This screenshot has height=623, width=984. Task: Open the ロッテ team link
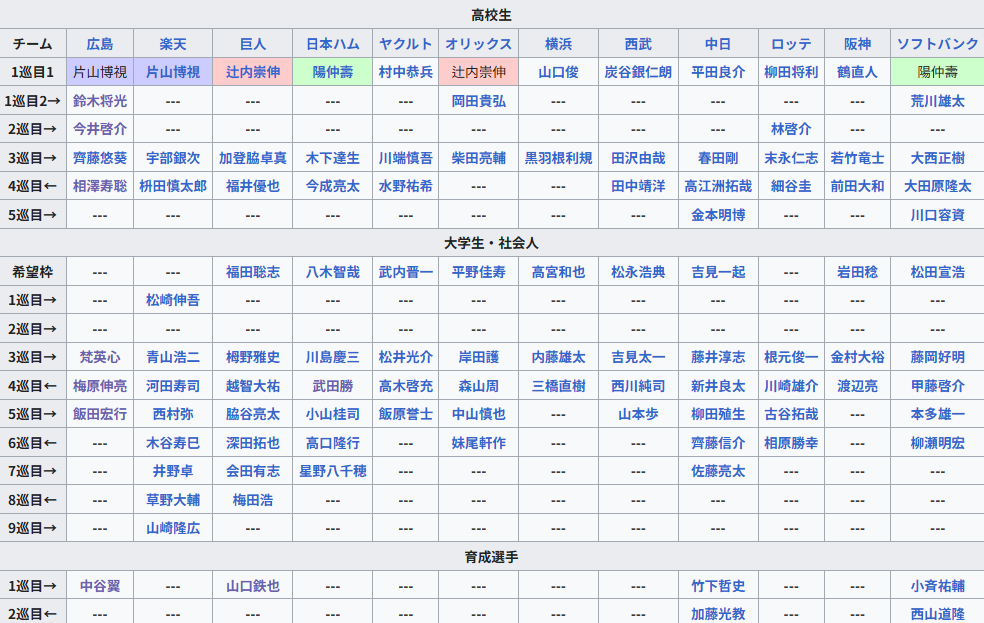pos(791,44)
